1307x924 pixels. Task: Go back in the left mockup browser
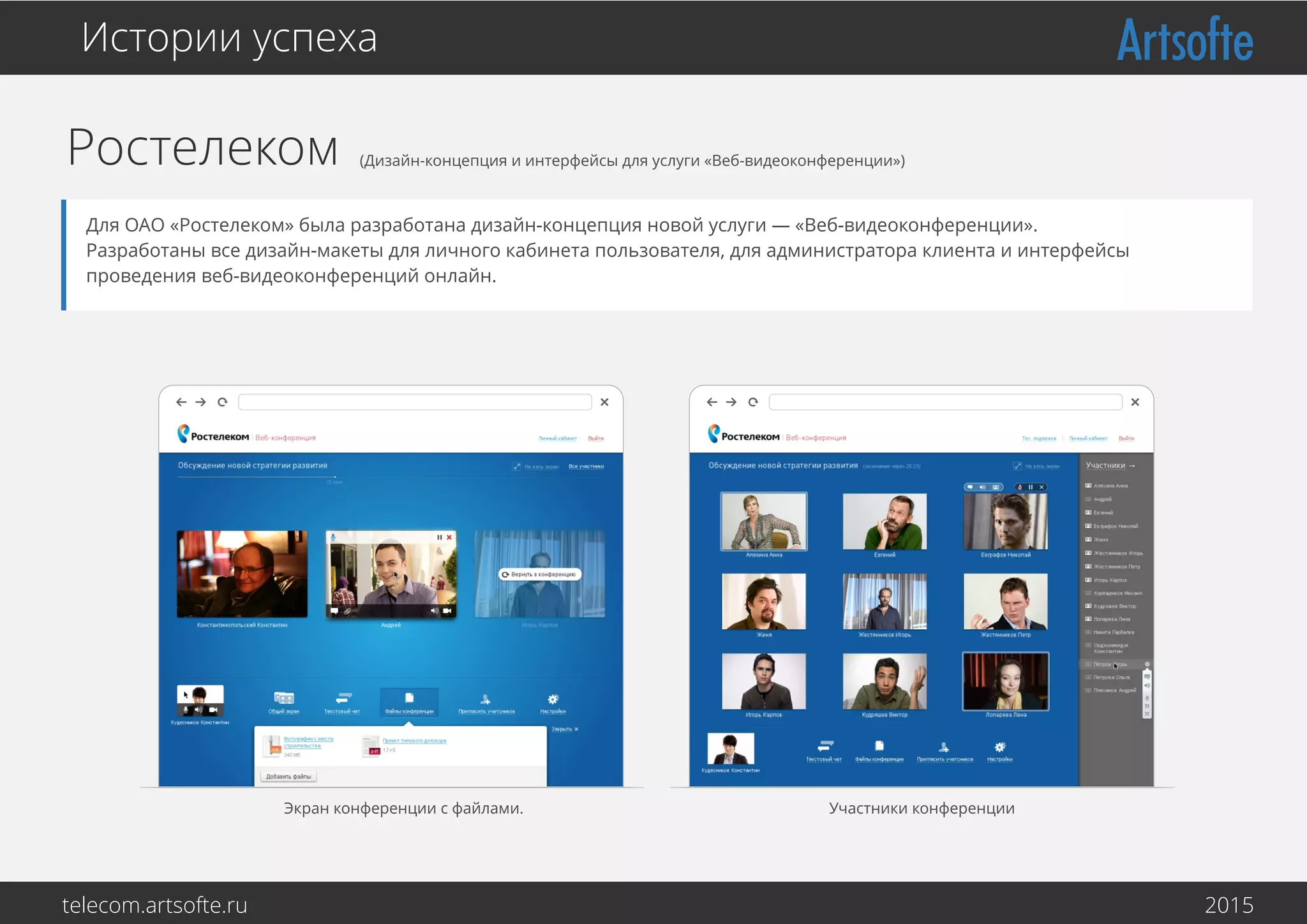coord(181,402)
